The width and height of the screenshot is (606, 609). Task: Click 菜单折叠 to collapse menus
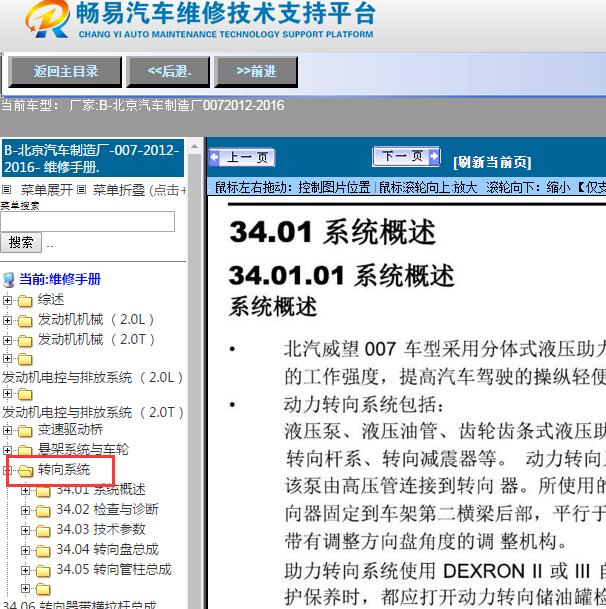click(118, 190)
